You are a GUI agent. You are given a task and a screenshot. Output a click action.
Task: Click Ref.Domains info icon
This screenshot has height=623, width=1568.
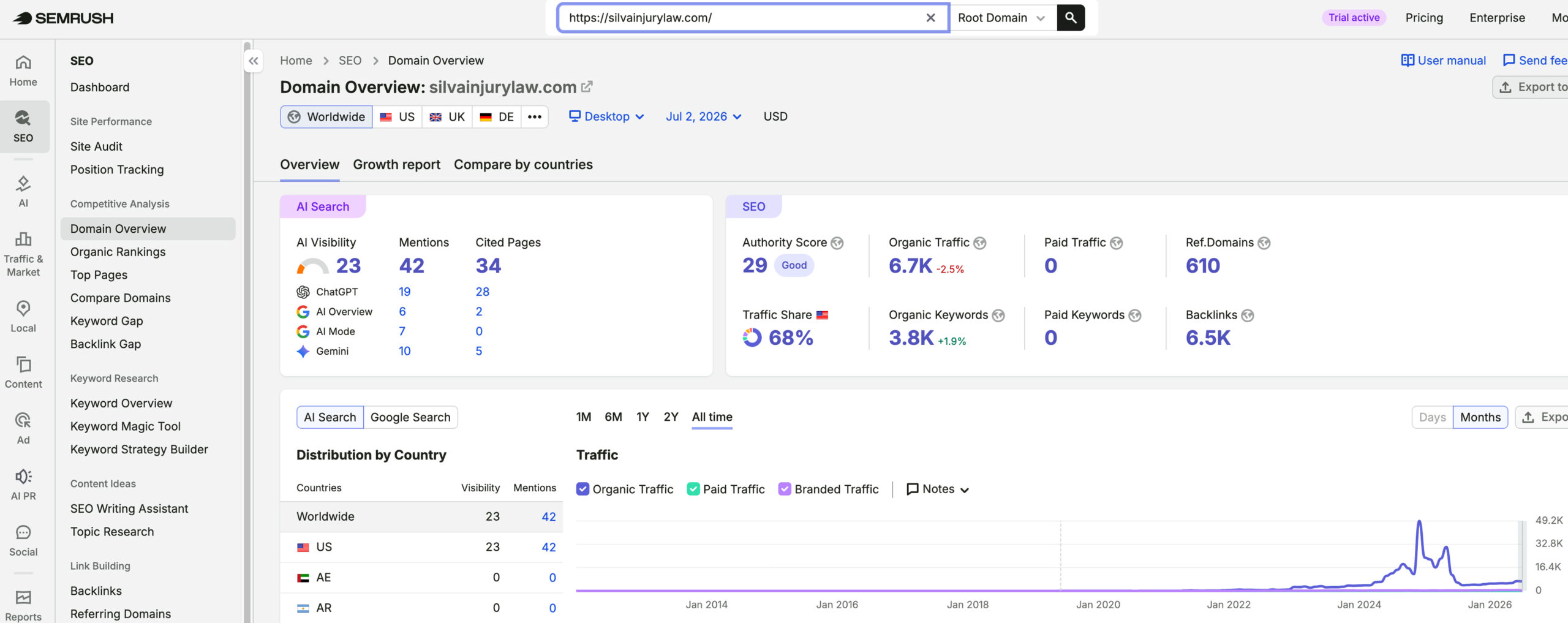(1264, 243)
